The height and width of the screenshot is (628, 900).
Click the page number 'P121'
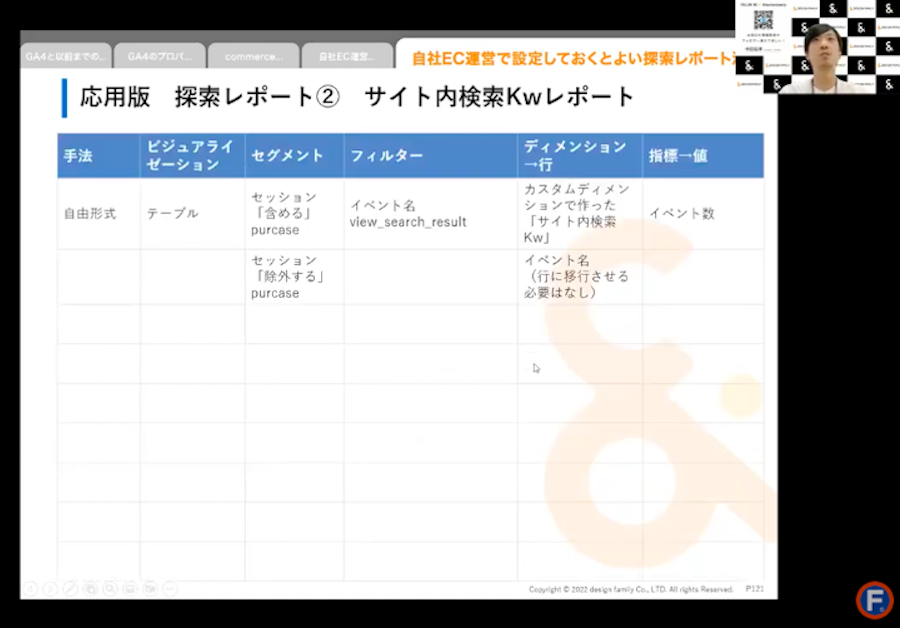click(754, 589)
